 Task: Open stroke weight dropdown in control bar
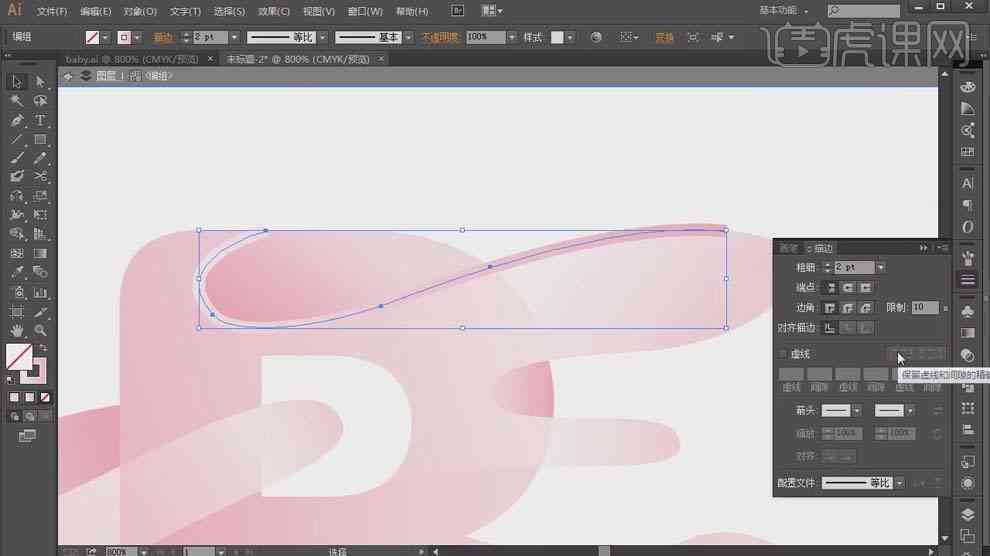click(234, 37)
